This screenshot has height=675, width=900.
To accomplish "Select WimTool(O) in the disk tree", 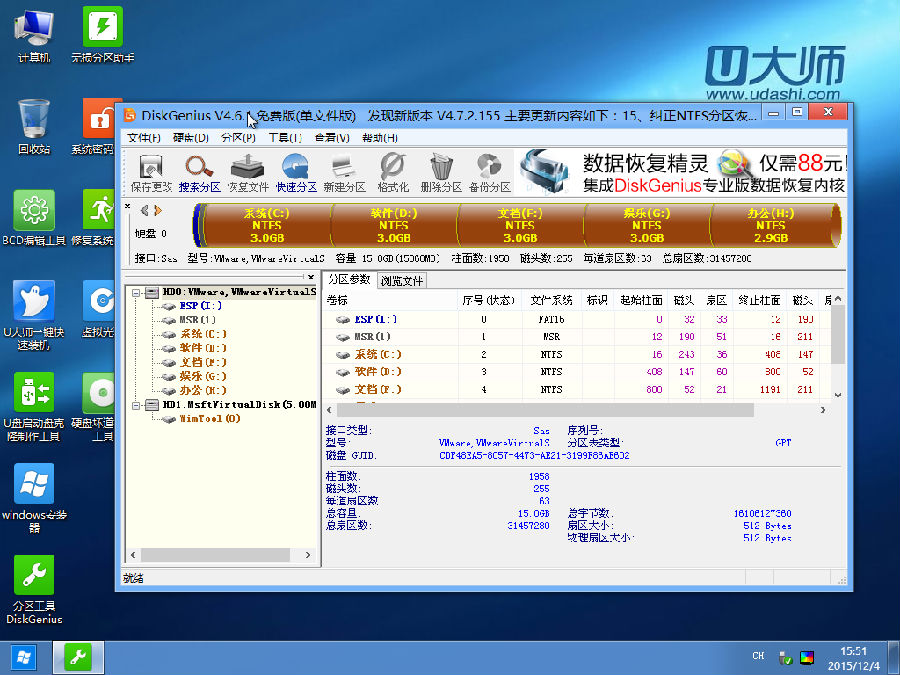I will tap(210, 418).
